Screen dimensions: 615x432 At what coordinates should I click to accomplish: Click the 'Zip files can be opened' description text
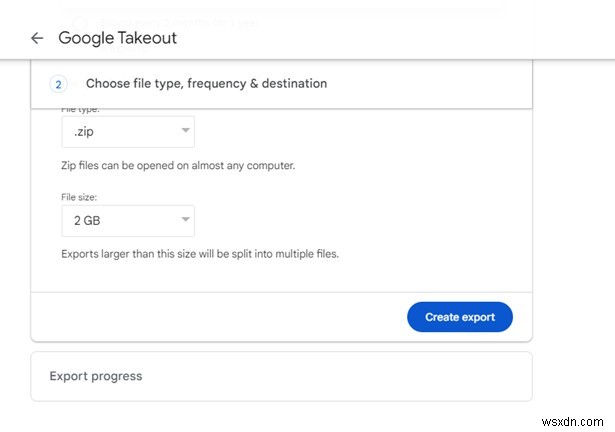[178, 166]
